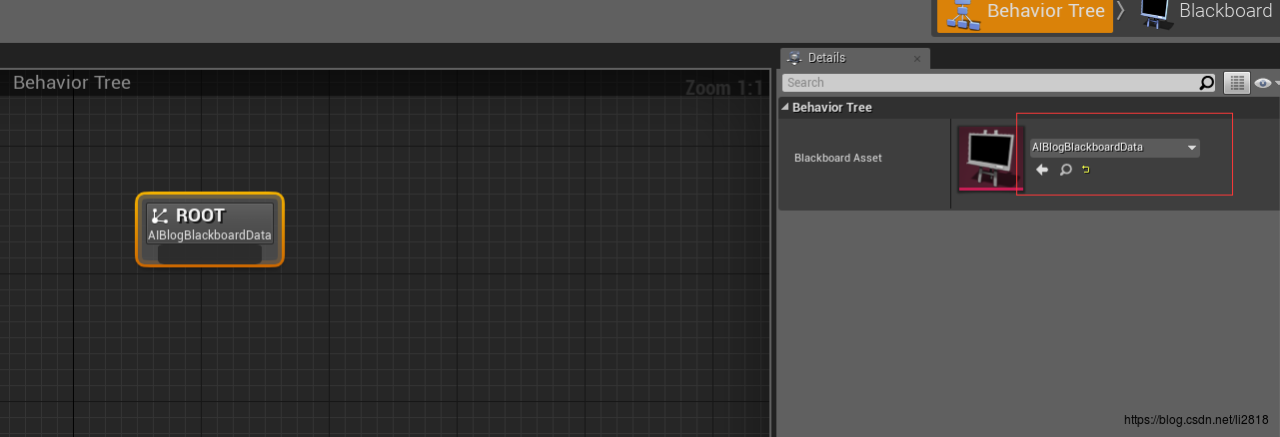Switch to Blackboard mode
Viewport: 1280px width, 437px height.
(x=1207, y=13)
